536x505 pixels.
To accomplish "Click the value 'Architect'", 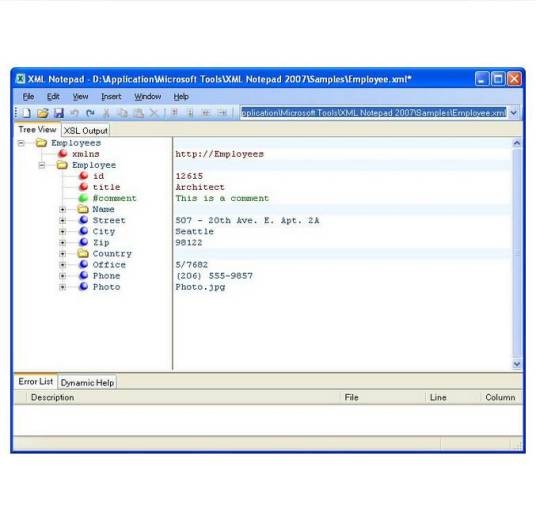I will [x=200, y=187].
